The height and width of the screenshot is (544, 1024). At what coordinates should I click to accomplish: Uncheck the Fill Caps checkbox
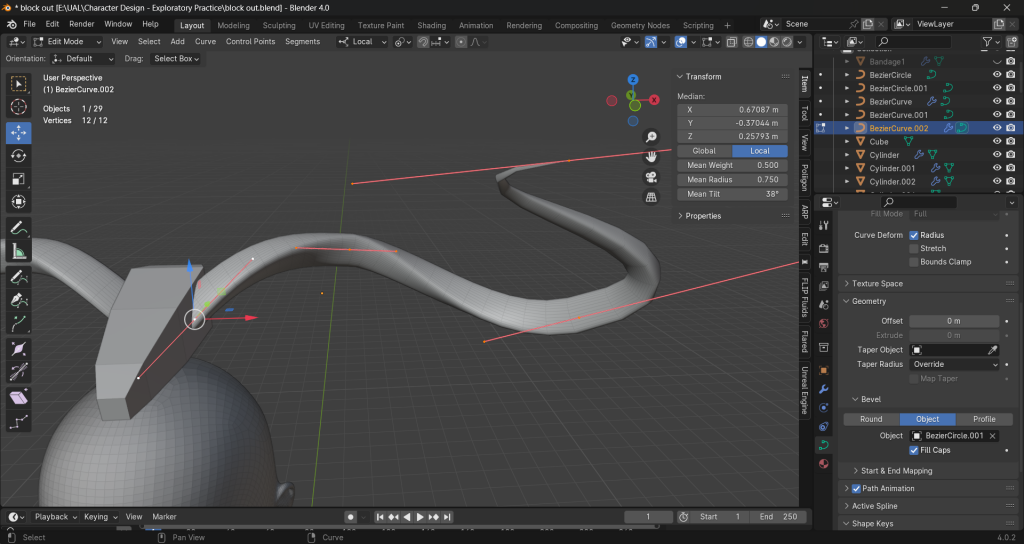click(914, 450)
